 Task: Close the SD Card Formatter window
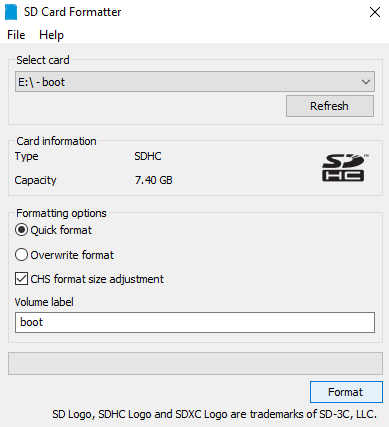click(x=375, y=12)
